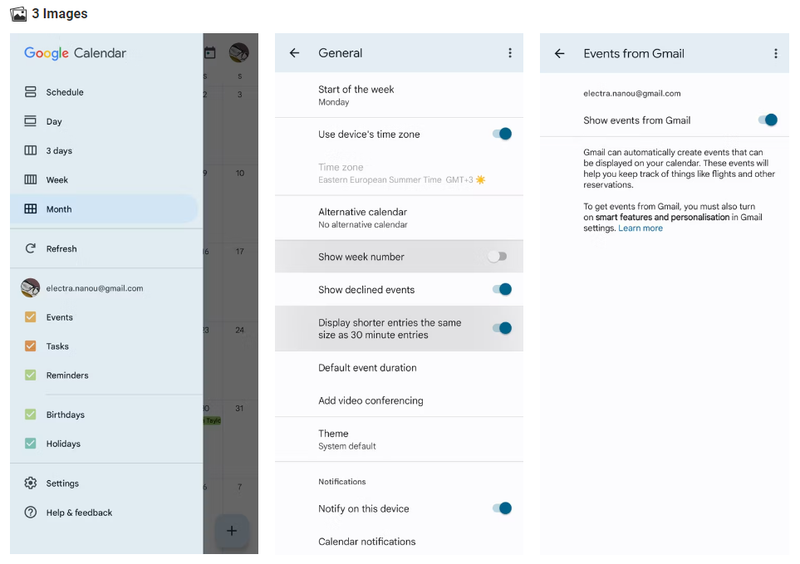Choose the 3 days view icon
This screenshot has width=800, height=564.
click(x=31, y=150)
